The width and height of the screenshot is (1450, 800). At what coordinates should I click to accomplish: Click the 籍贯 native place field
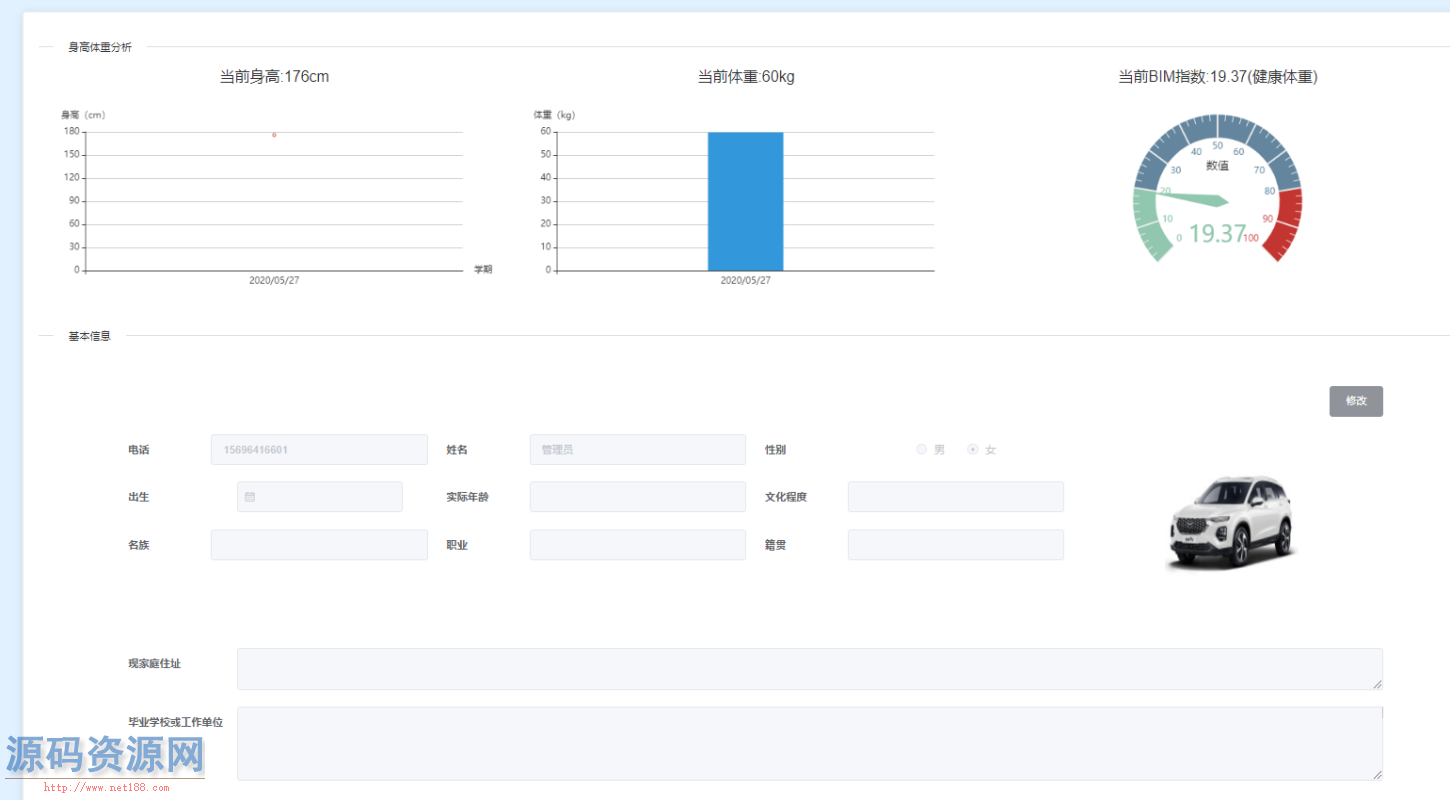pos(955,545)
